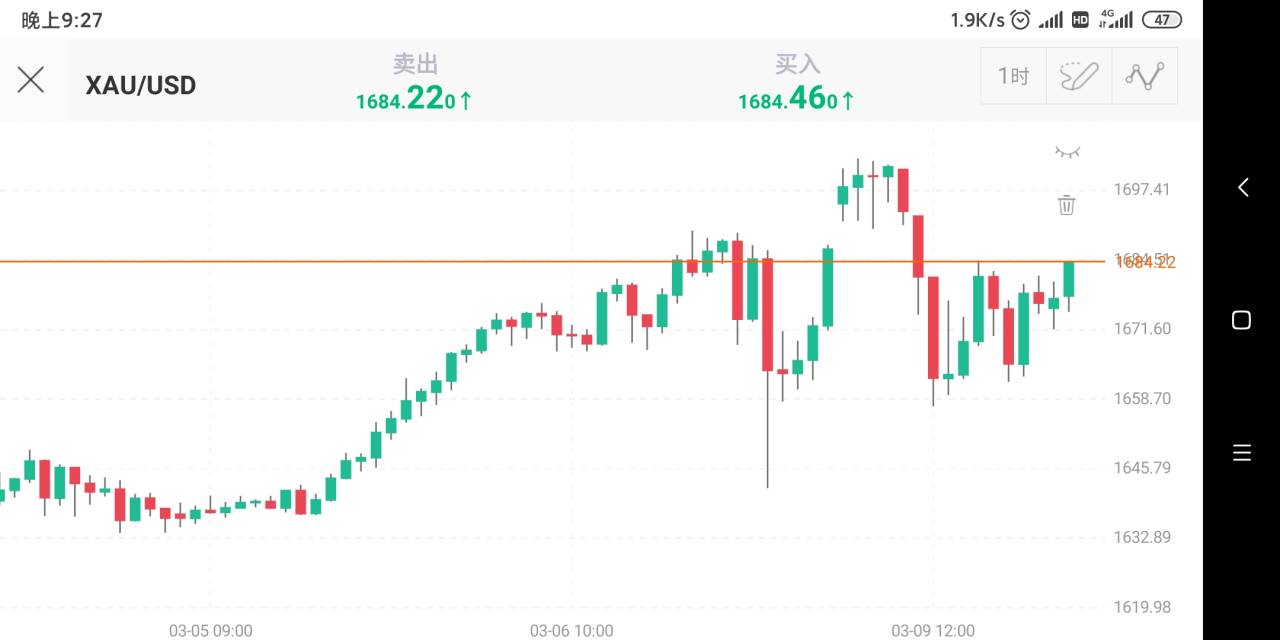Tap the 卖出 sell price 1684.22

pyautogui.click(x=414, y=99)
